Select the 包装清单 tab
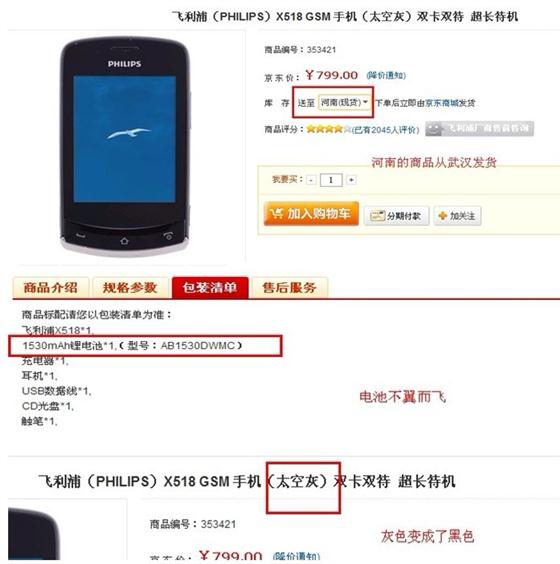Viewport: 560px width, 564px height. click(x=210, y=288)
